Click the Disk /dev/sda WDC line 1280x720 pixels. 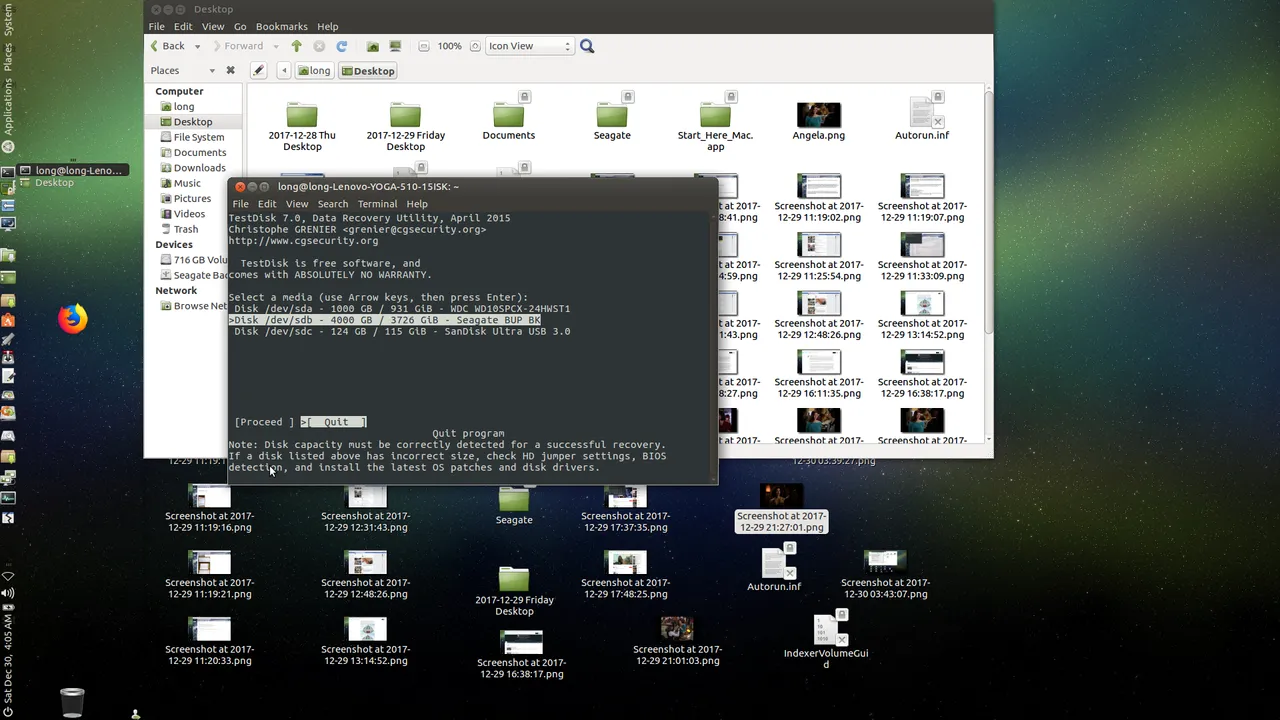402,309
